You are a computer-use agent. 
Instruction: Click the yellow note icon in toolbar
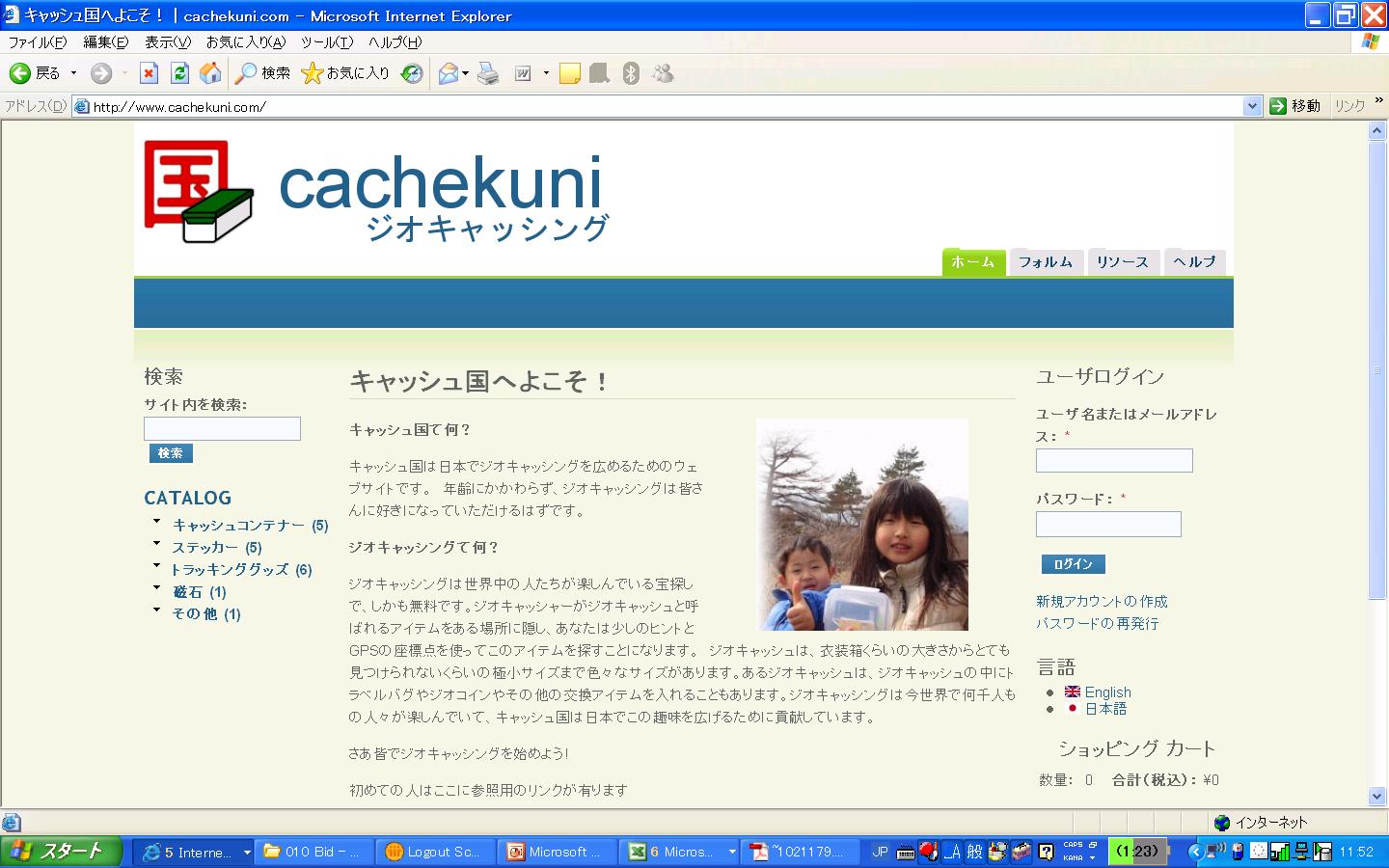coord(569,73)
